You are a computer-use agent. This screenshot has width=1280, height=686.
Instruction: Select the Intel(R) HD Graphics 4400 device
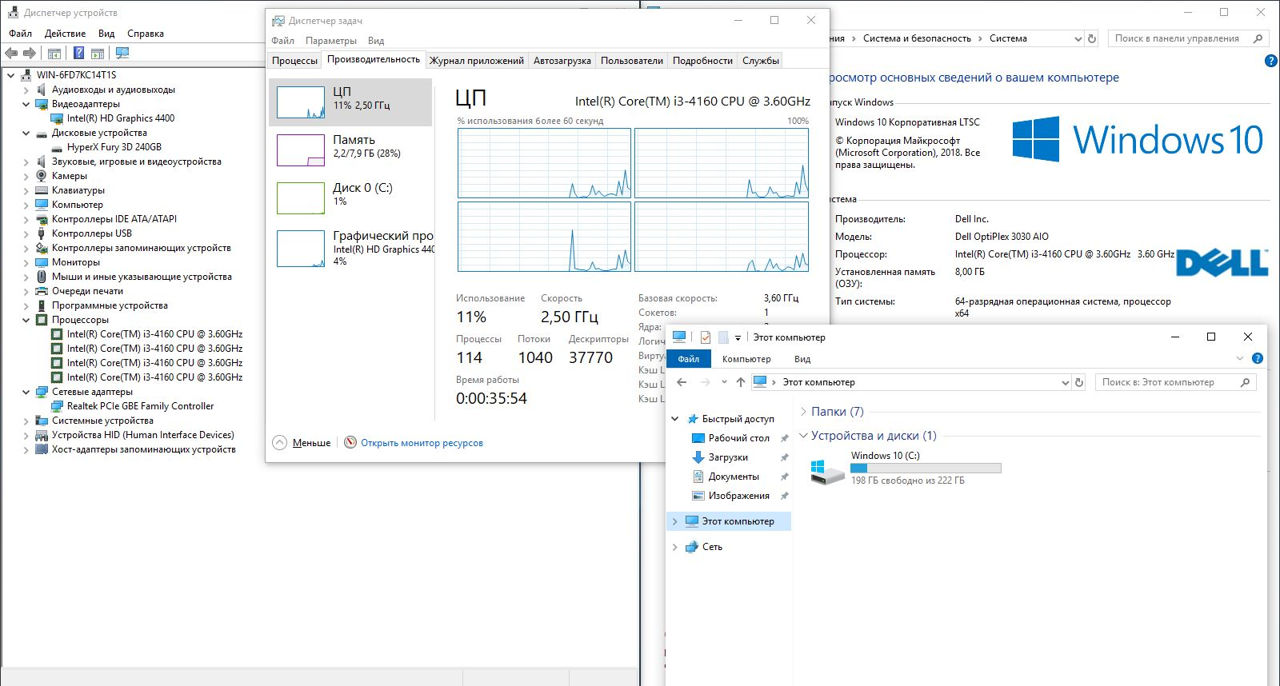(x=120, y=118)
